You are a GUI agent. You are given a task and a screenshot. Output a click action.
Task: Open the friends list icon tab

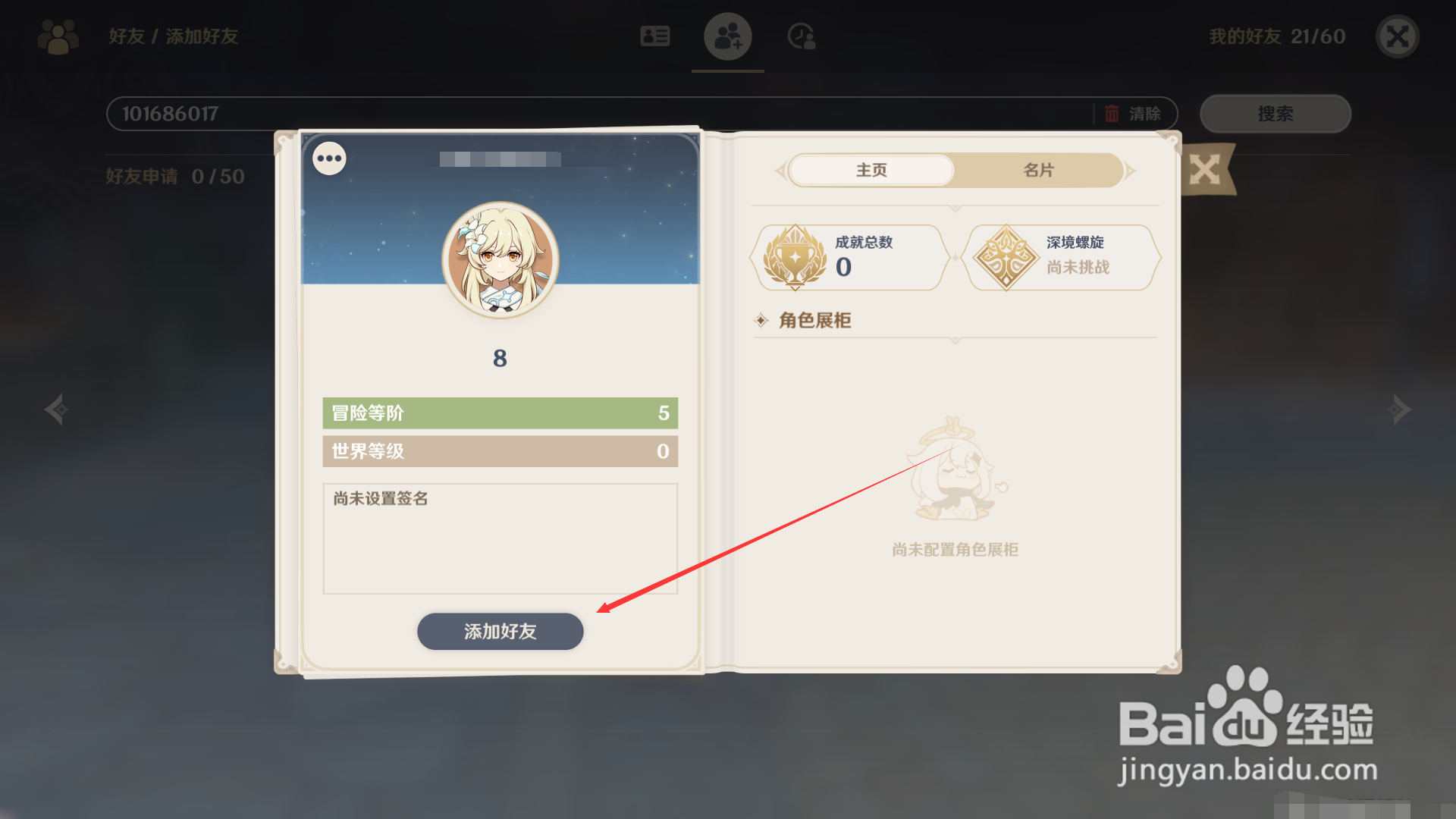click(x=655, y=36)
